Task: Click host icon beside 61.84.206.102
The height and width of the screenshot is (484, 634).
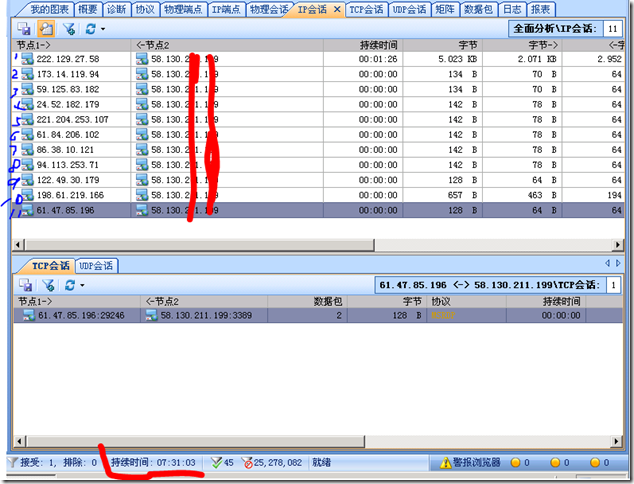Action: tap(27, 135)
